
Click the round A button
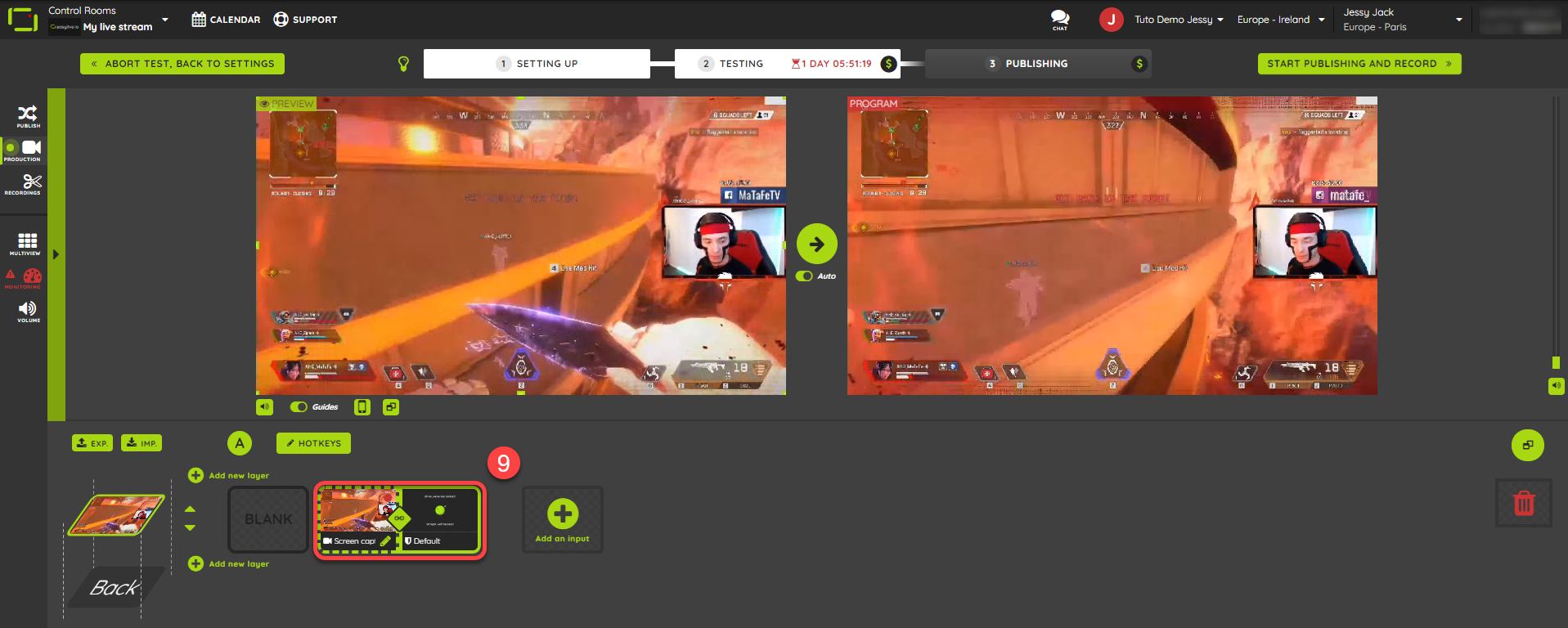240,443
